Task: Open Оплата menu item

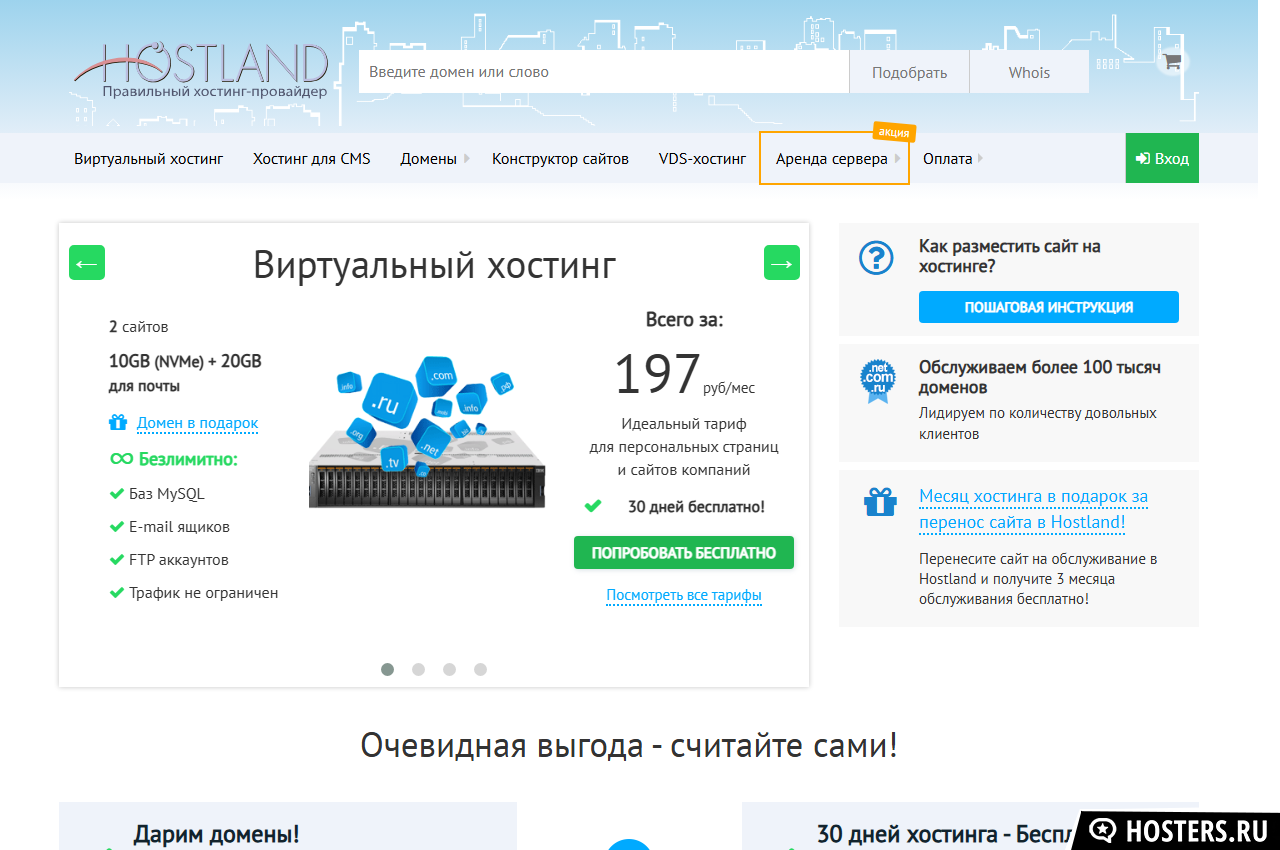Action: tap(948, 158)
